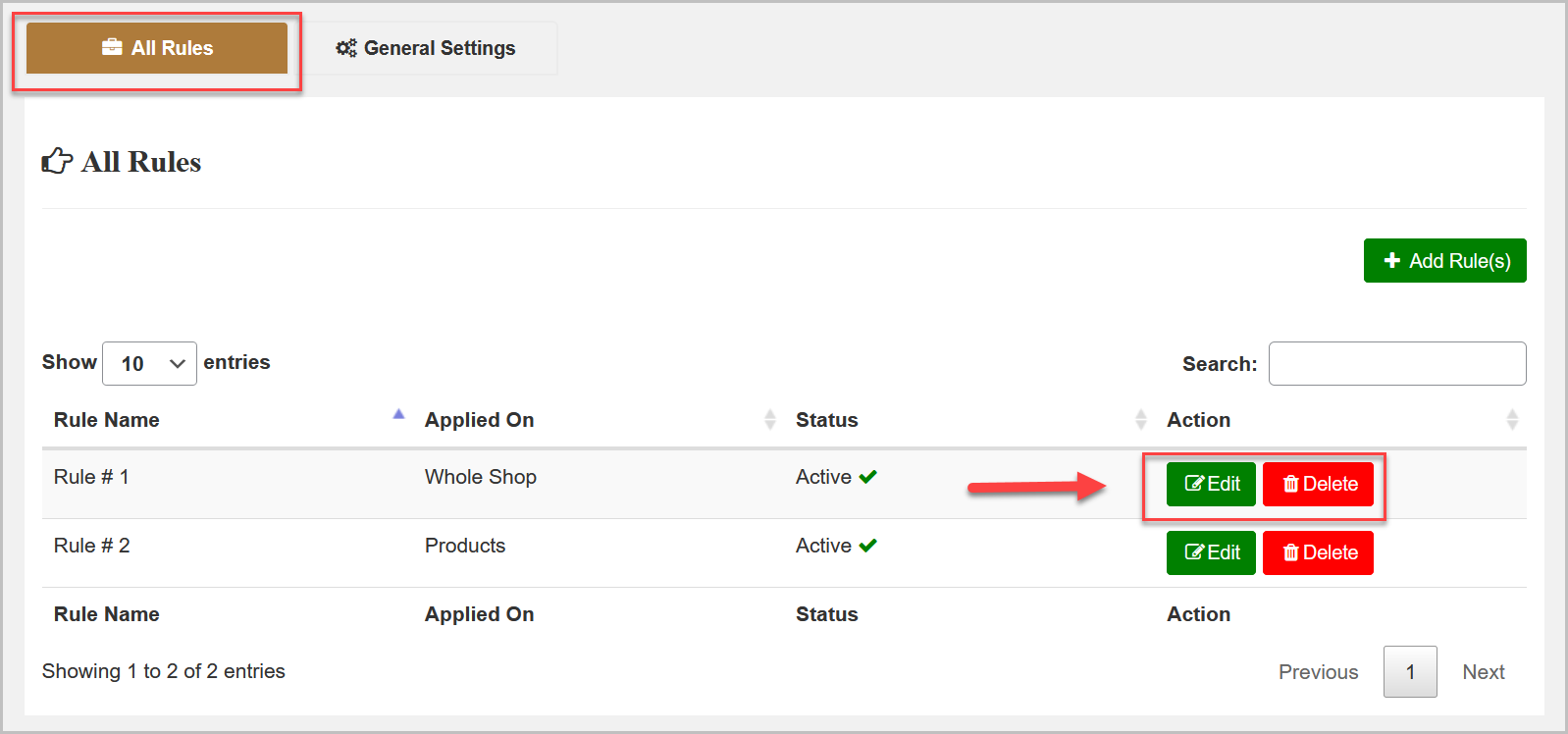Click the green Active checkmark for Rule # 2

[x=867, y=546]
